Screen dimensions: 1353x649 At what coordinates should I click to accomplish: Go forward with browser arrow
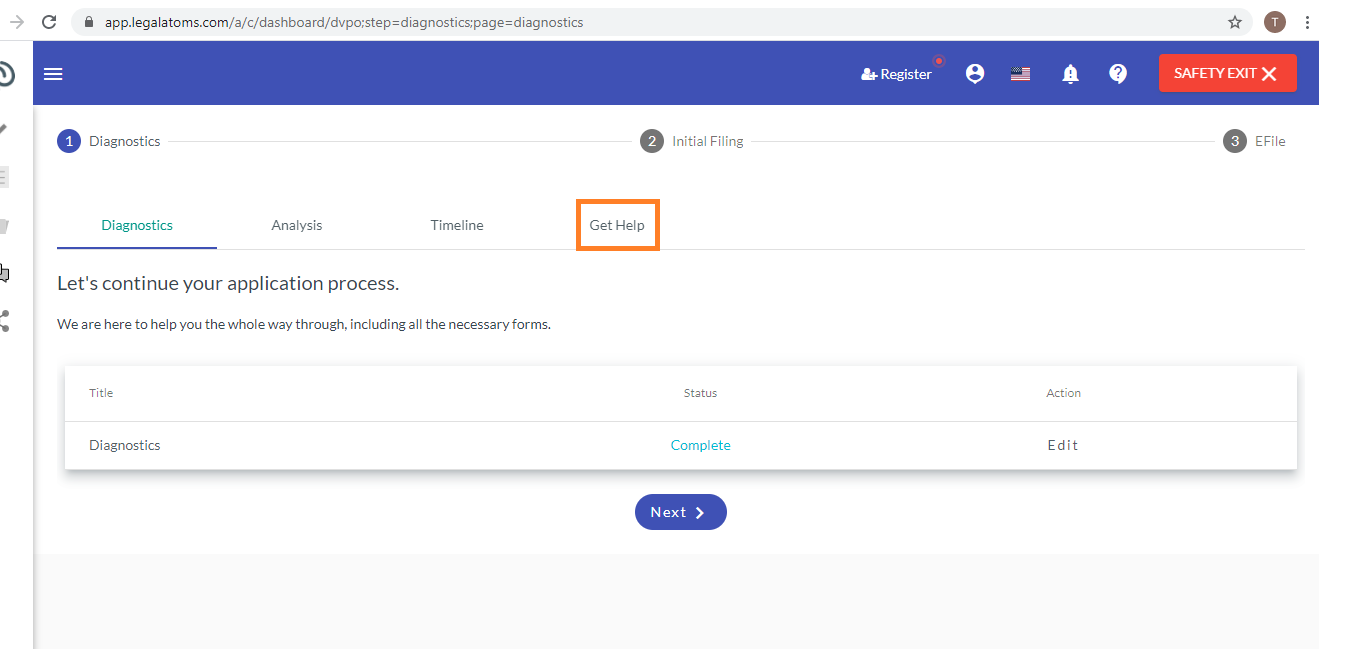(x=15, y=22)
